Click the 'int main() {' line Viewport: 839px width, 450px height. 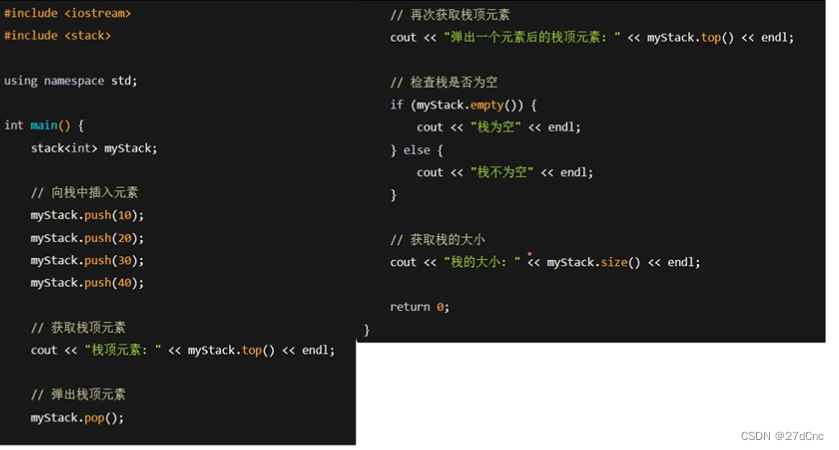[44, 126]
